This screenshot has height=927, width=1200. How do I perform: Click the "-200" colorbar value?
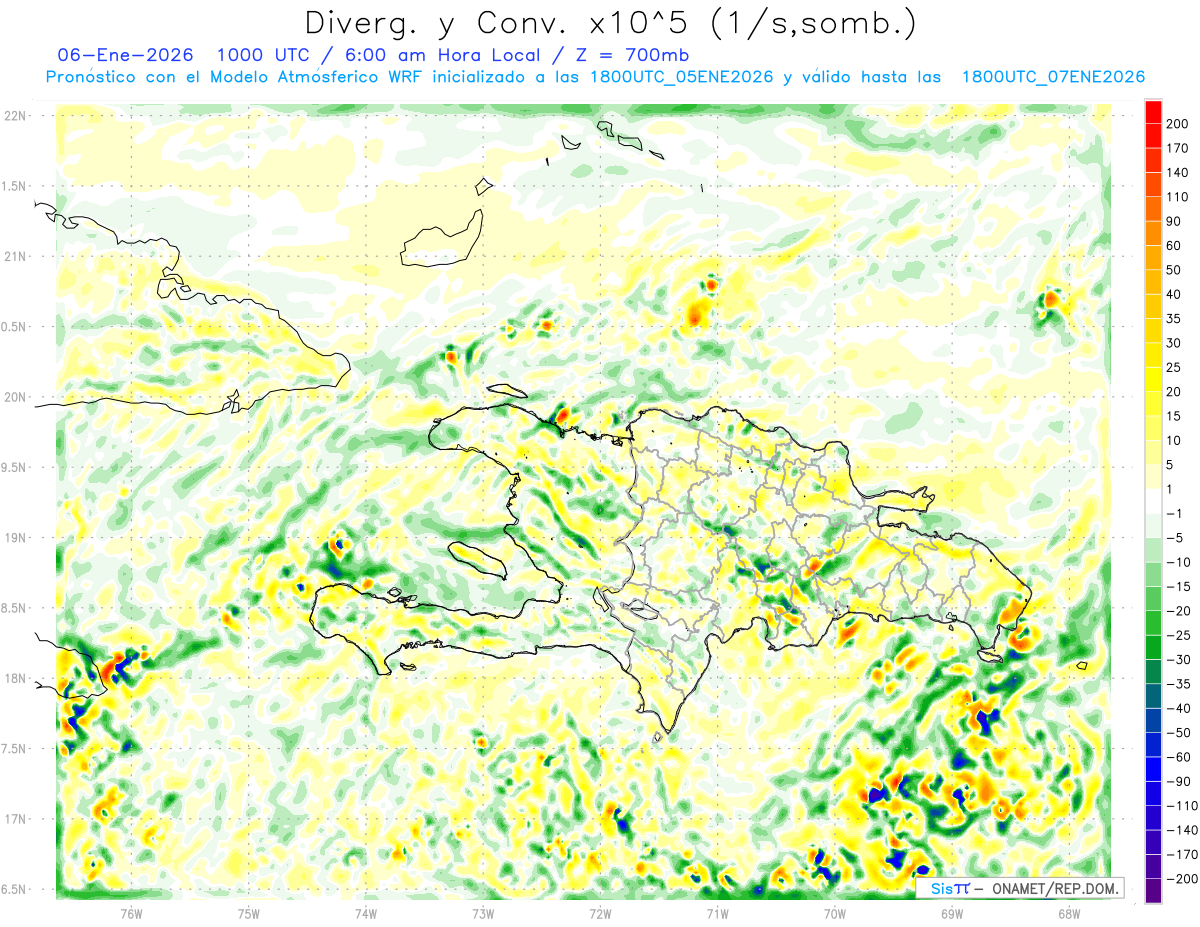[x=1181, y=879]
